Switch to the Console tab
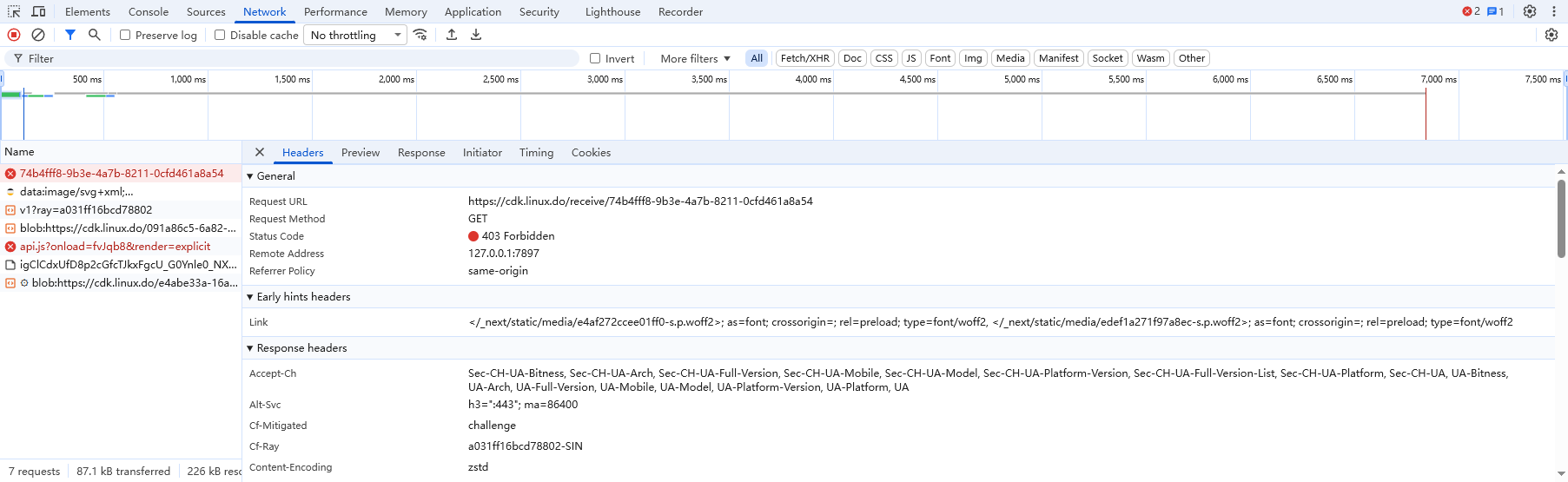 tap(149, 11)
